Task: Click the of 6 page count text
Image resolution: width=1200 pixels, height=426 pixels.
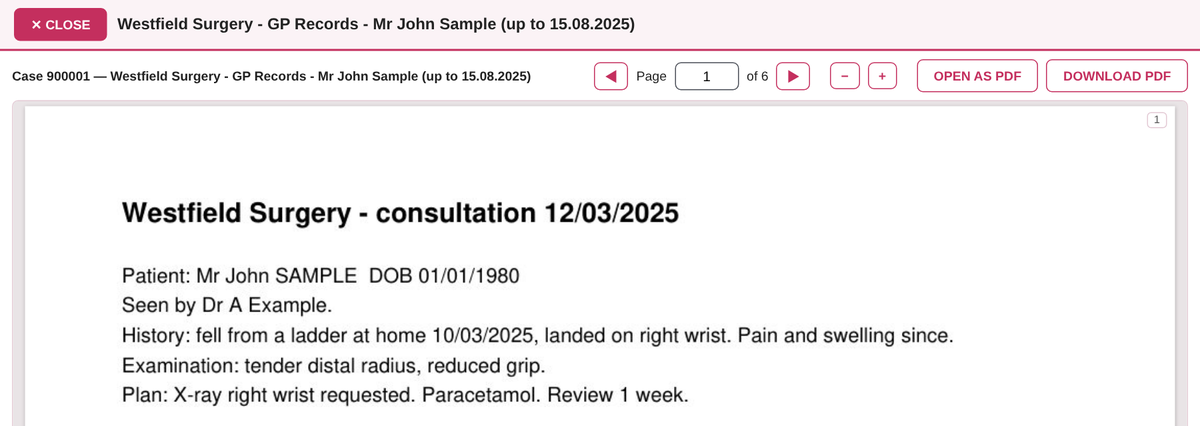Action: click(x=757, y=76)
